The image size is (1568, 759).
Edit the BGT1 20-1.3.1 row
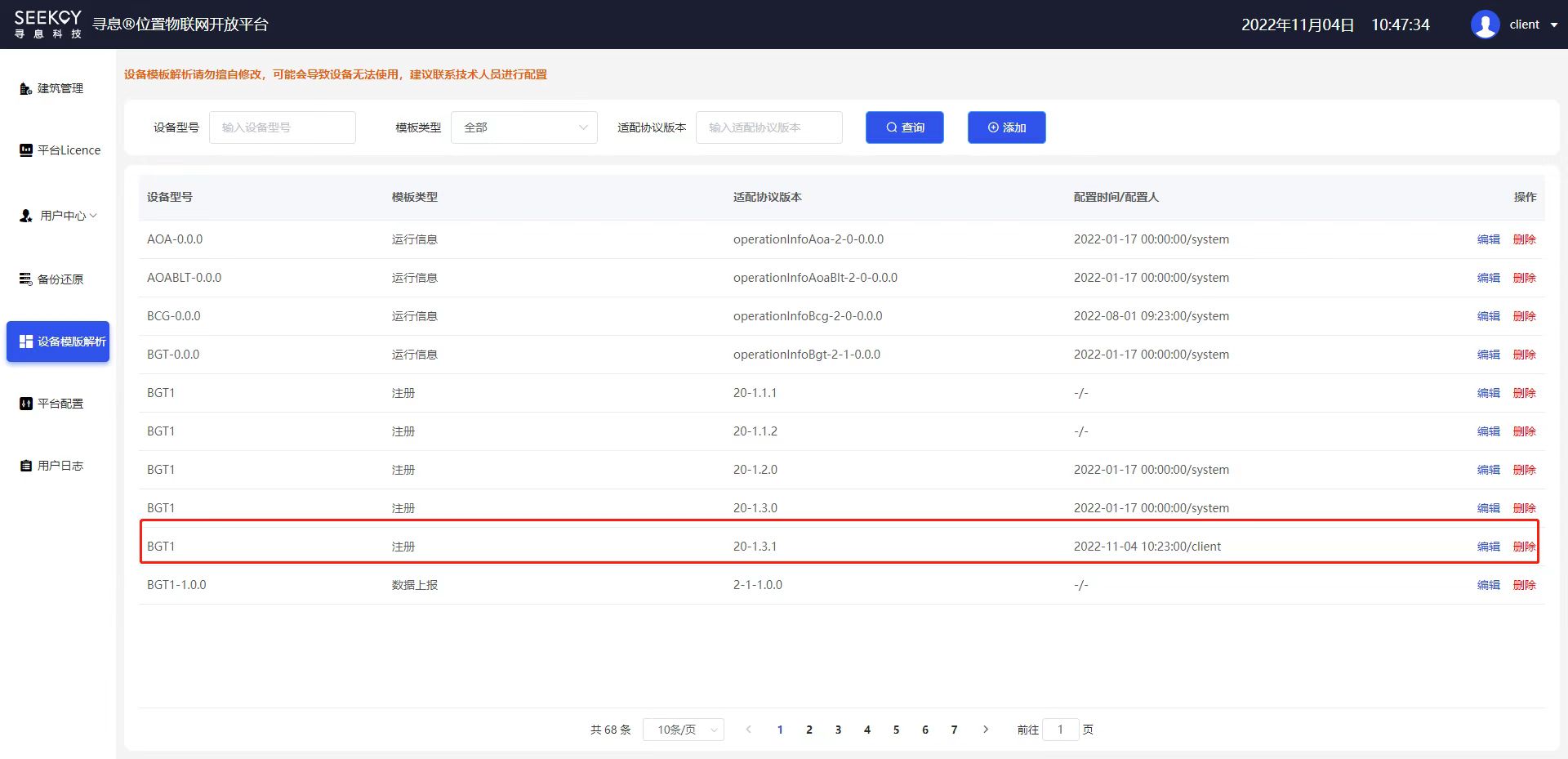(x=1489, y=547)
